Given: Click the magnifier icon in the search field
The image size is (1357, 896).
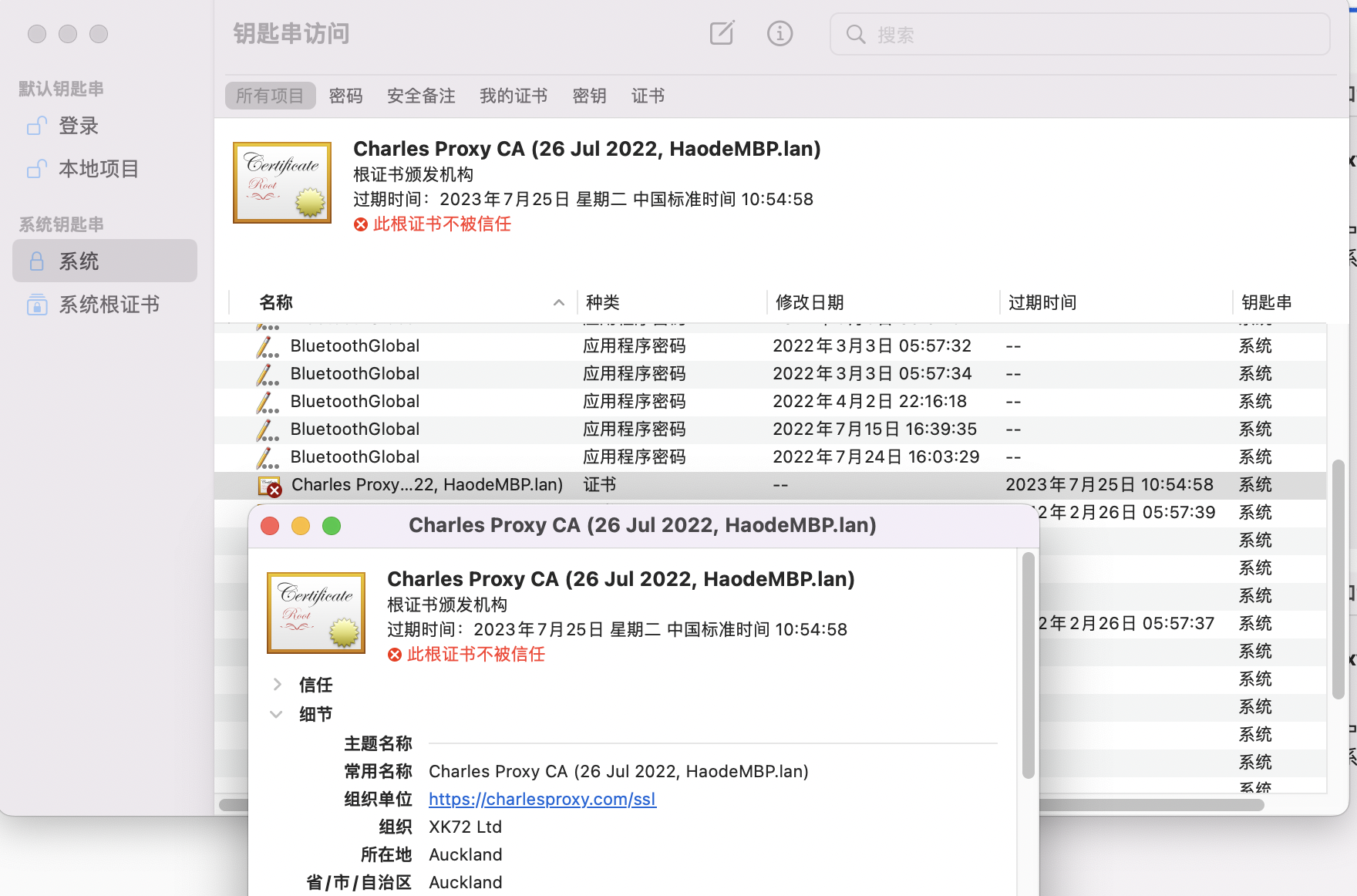Looking at the screenshot, I should click(855, 35).
